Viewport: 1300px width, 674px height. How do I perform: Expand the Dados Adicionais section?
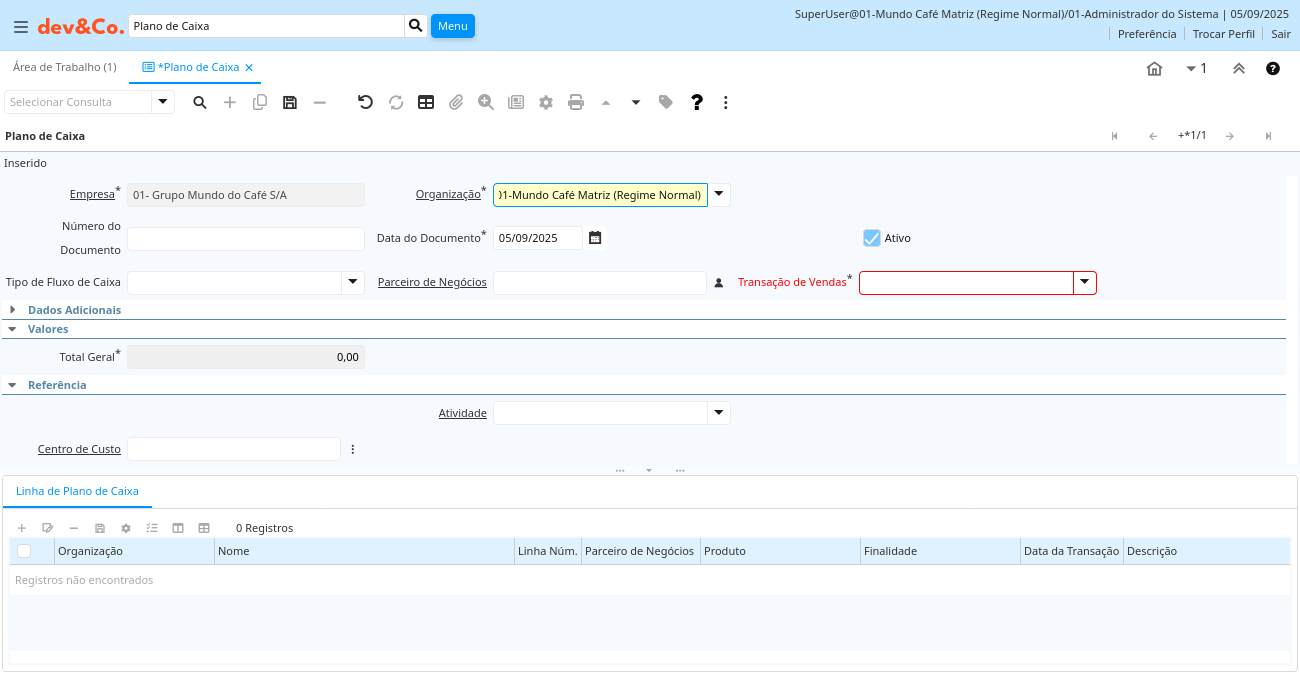pyautogui.click(x=13, y=310)
